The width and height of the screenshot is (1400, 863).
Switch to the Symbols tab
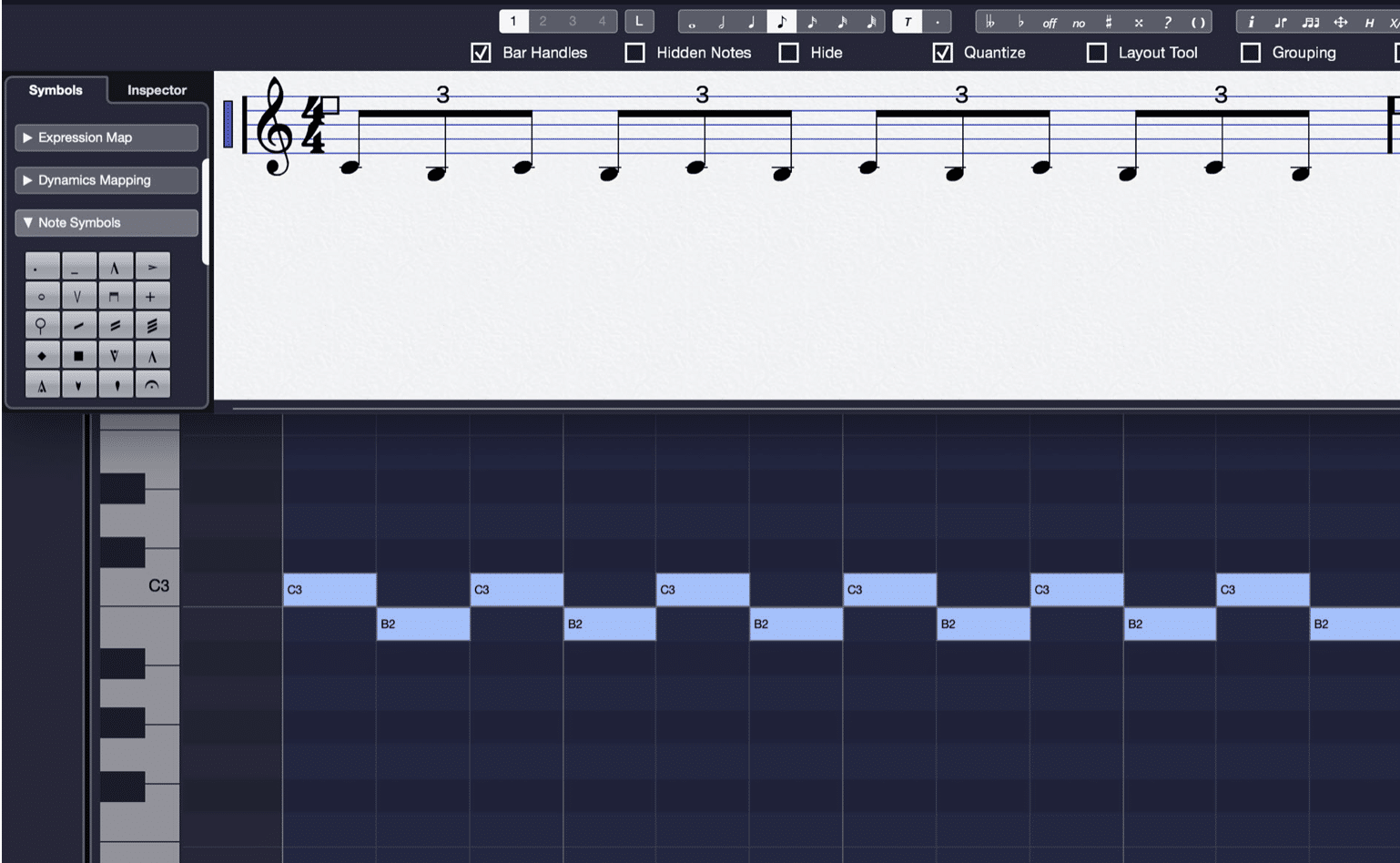pos(56,90)
